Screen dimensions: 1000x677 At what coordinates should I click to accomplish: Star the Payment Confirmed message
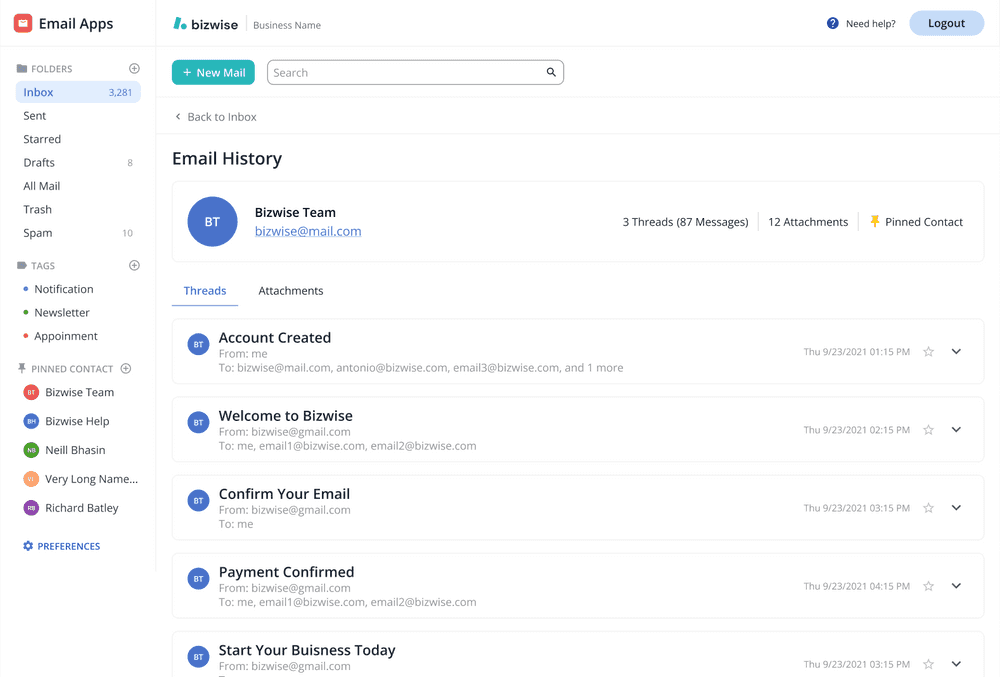tap(928, 585)
